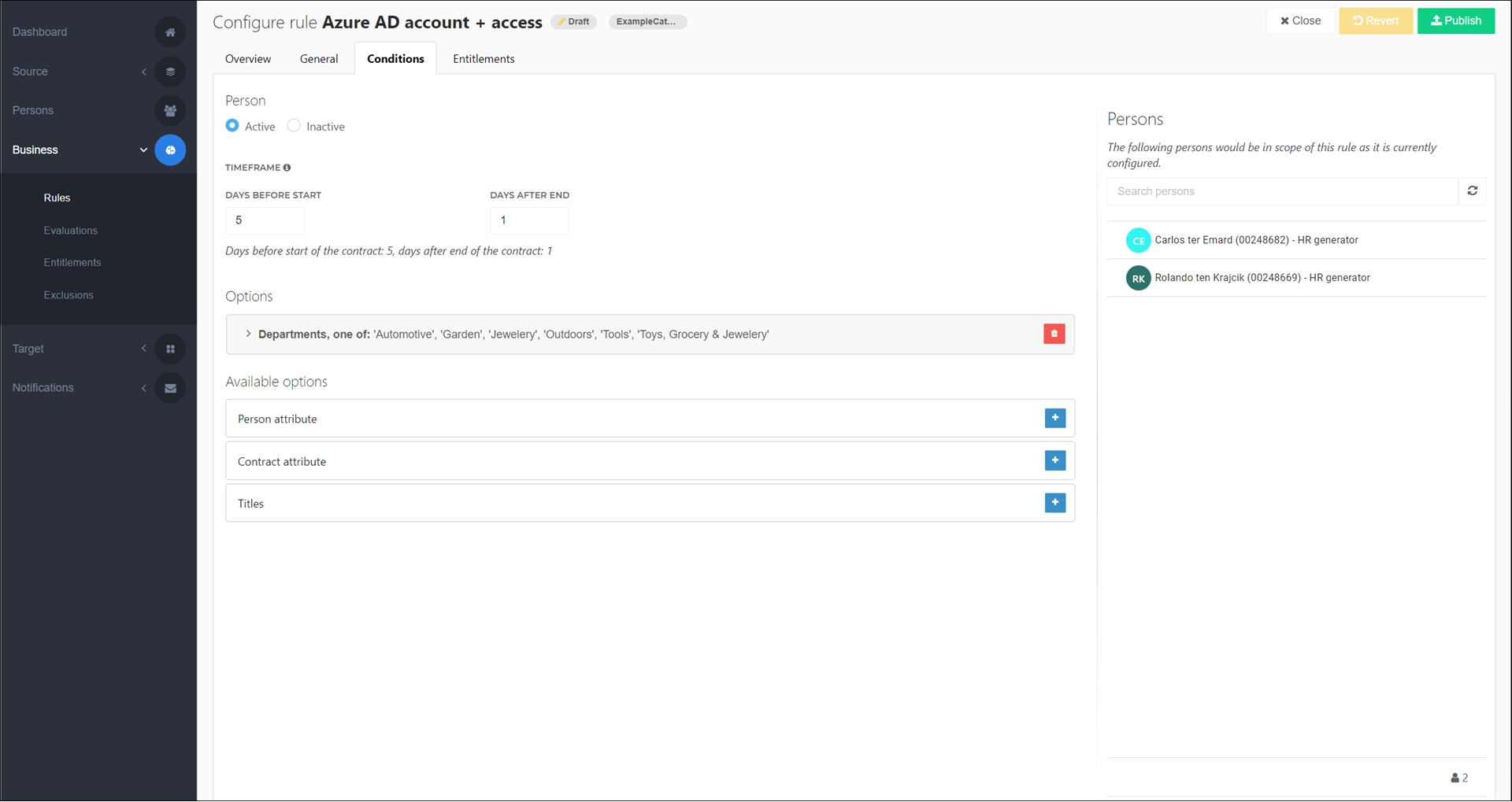Image resolution: width=1512 pixels, height=802 pixels.
Task: Open Evaluations in the sidebar
Action: pyautogui.click(x=71, y=231)
